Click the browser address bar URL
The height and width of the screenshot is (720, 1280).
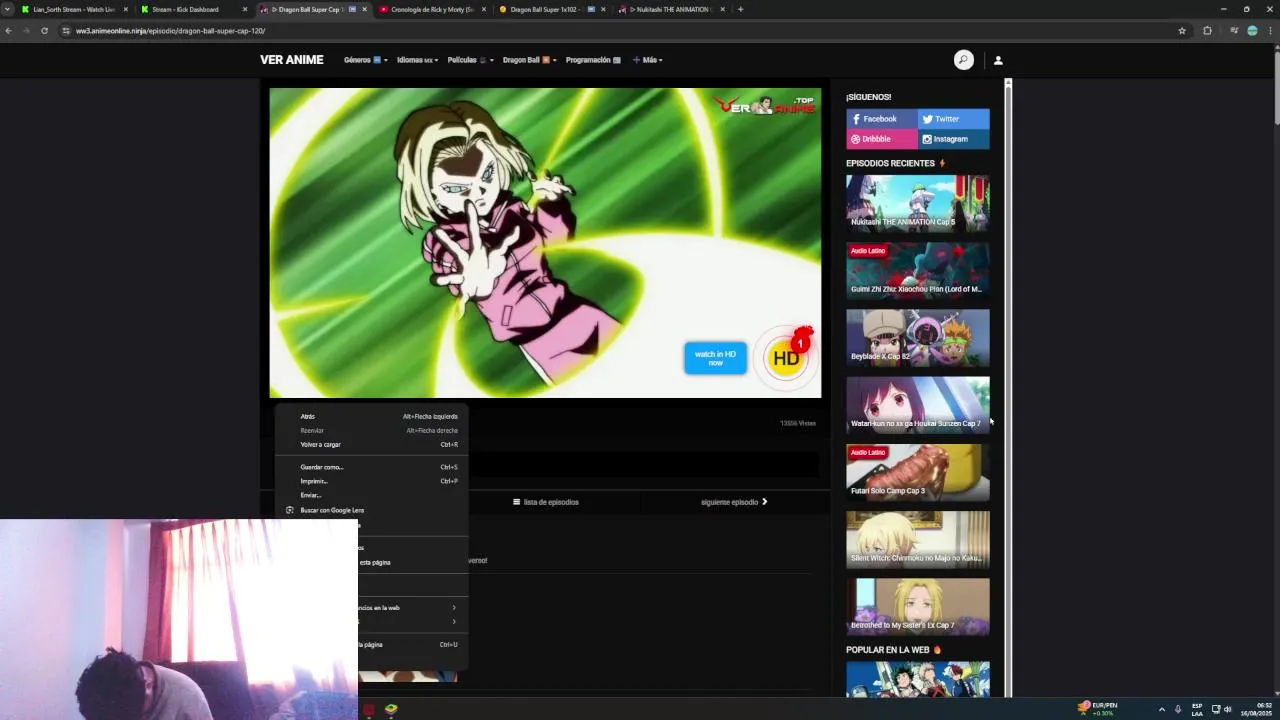(x=170, y=31)
